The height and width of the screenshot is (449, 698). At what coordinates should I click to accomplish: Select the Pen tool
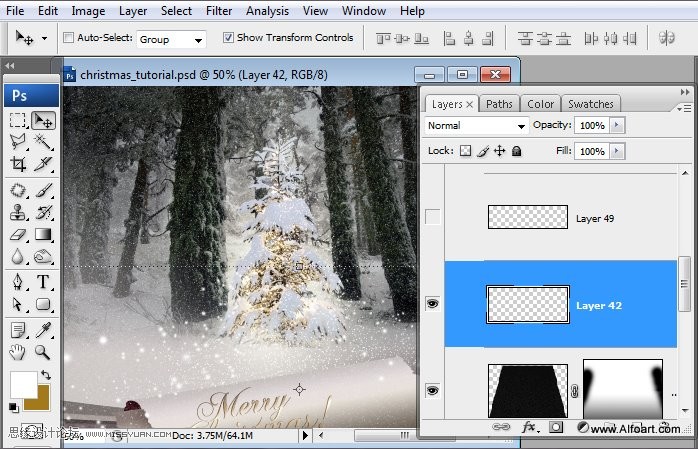click(18, 282)
